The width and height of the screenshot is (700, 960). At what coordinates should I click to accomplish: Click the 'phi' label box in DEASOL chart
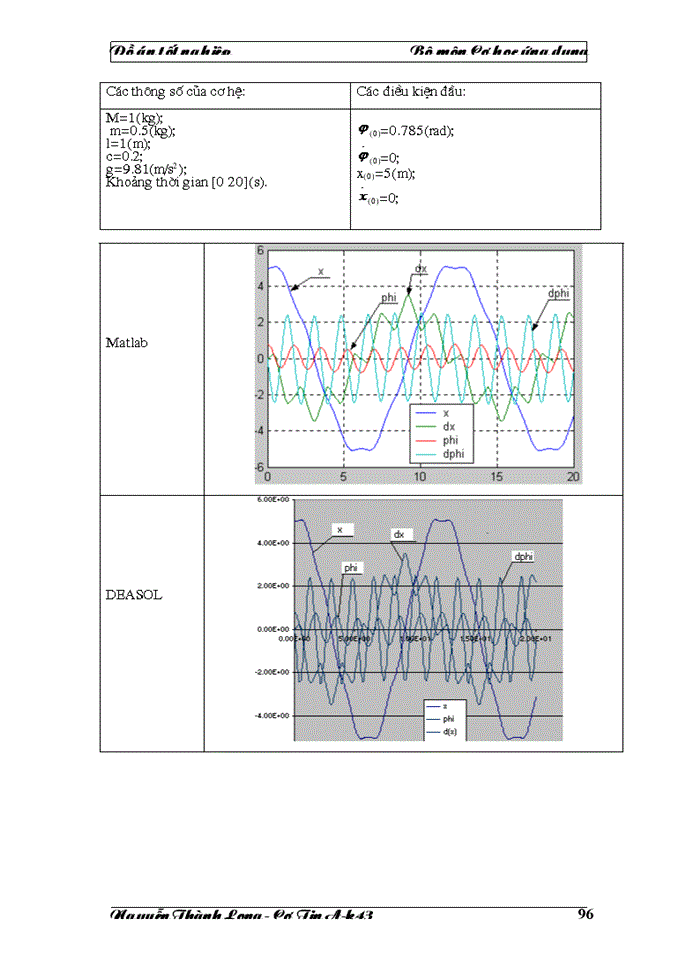(x=351, y=567)
